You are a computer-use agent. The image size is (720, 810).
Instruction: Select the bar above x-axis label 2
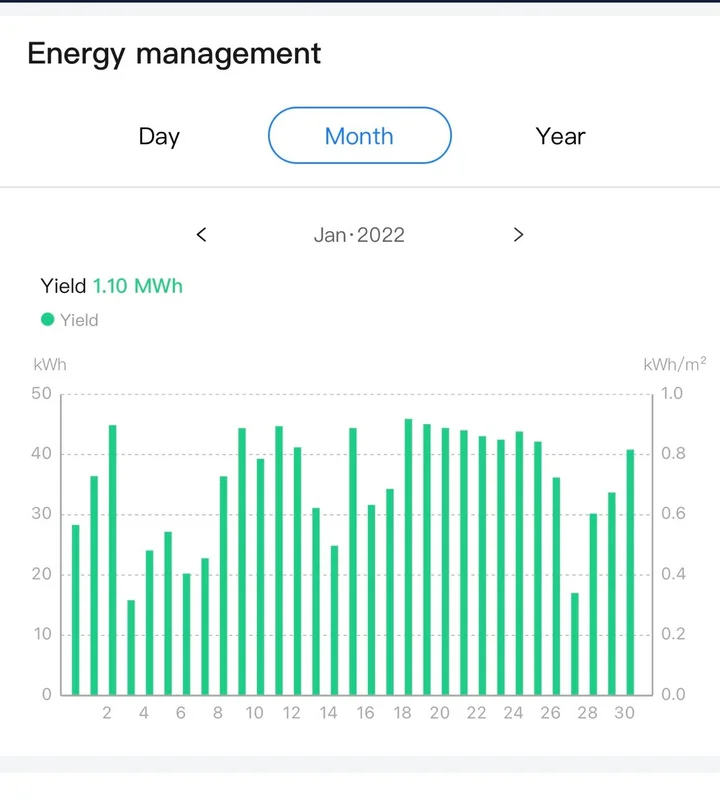pos(112,560)
